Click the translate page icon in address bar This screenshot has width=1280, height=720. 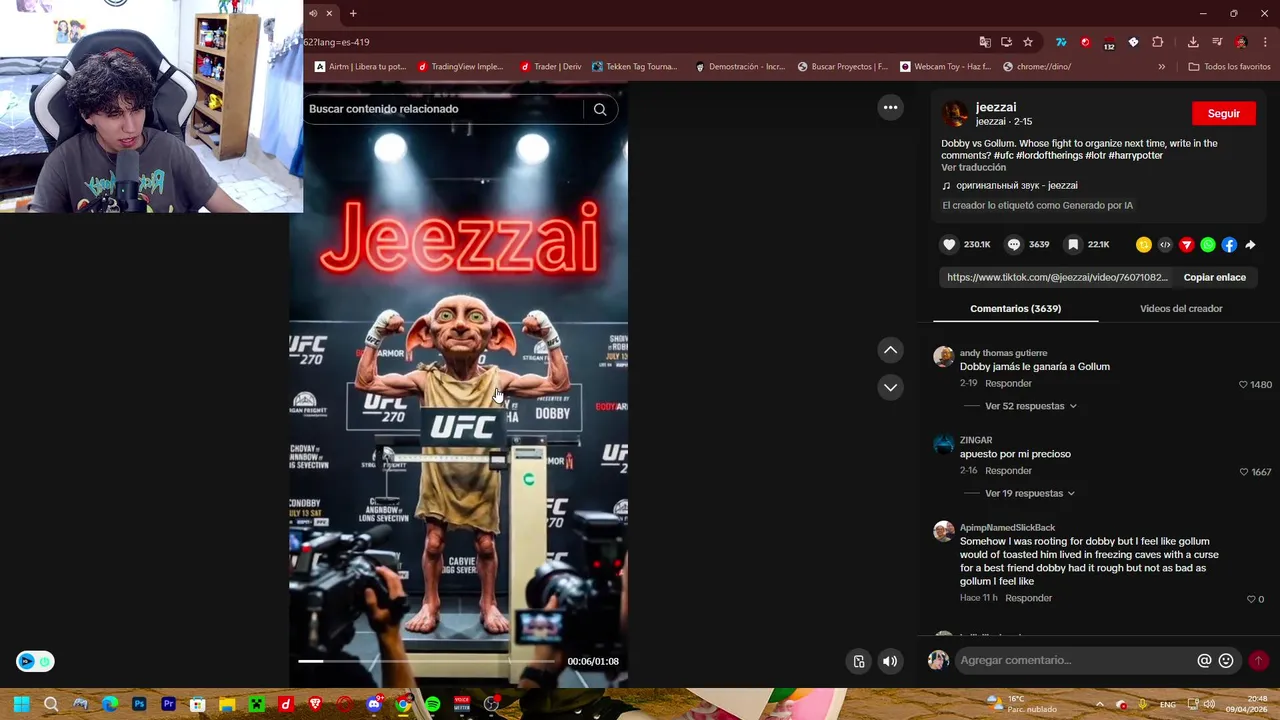point(985,42)
